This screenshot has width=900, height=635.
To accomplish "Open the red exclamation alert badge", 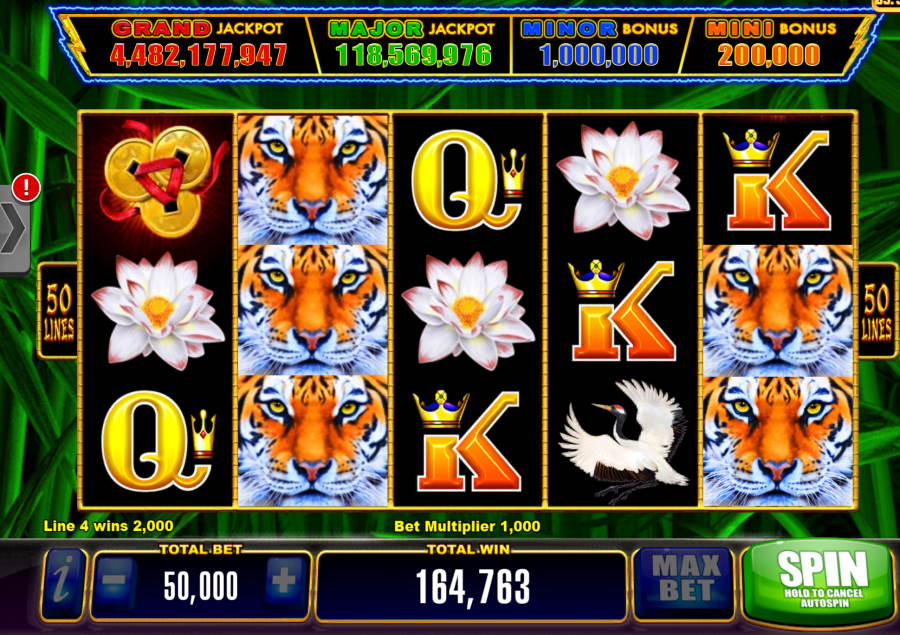I will 26,188.
